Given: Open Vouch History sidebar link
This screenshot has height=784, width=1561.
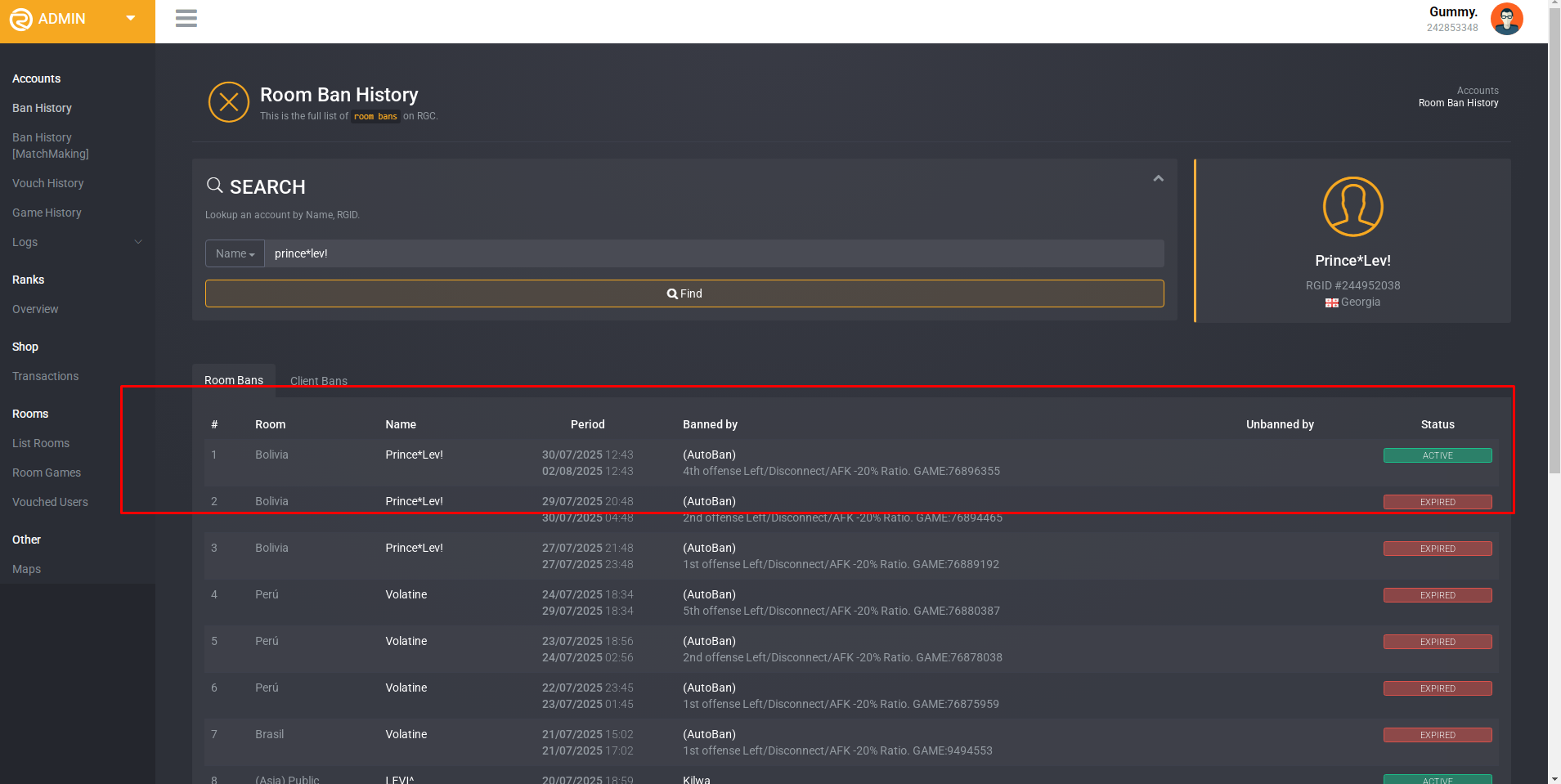Looking at the screenshot, I should tap(48, 183).
